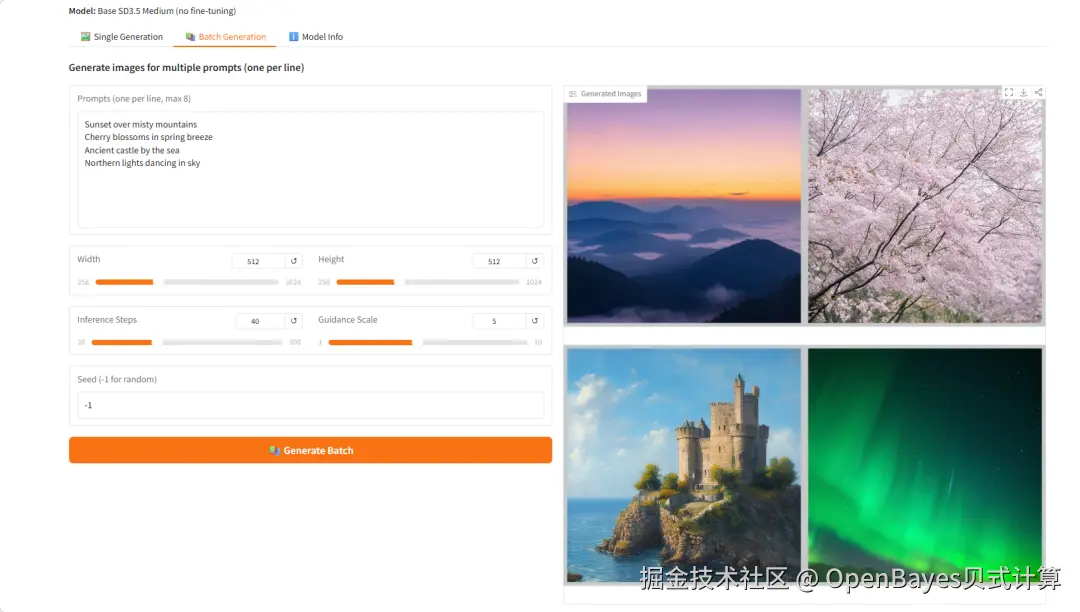Download the generated images

pyautogui.click(x=1024, y=92)
